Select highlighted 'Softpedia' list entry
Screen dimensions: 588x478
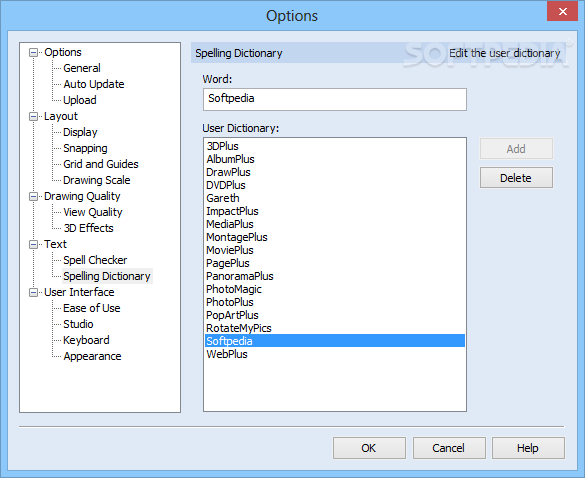[334, 341]
